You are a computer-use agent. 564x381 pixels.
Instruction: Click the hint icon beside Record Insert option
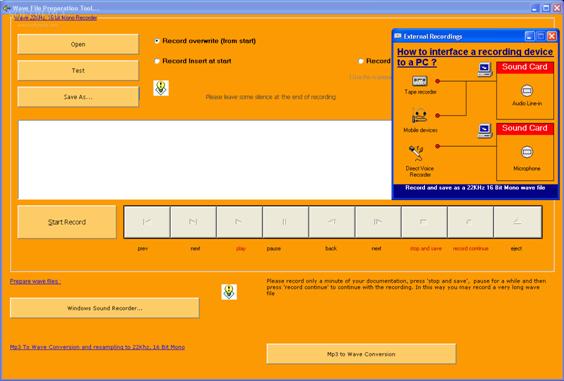pyautogui.click(x=161, y=88)
